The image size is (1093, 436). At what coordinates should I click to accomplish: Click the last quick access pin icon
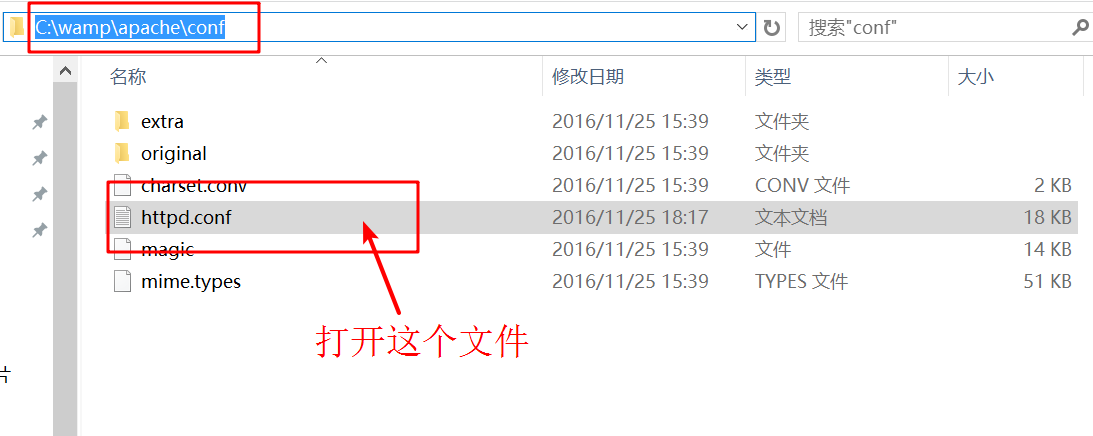click(x=39, y=230)
